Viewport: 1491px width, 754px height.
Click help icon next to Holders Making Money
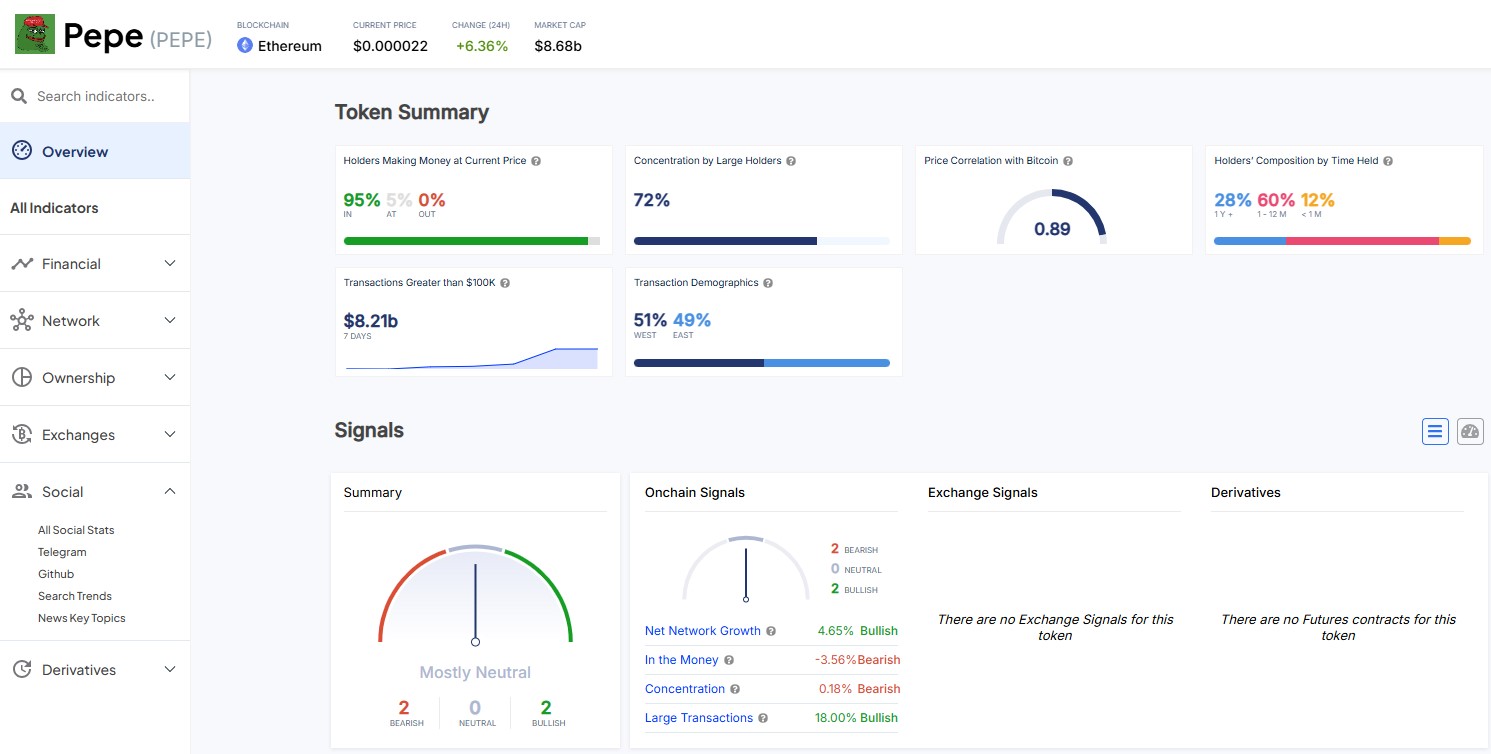[537, 161]
